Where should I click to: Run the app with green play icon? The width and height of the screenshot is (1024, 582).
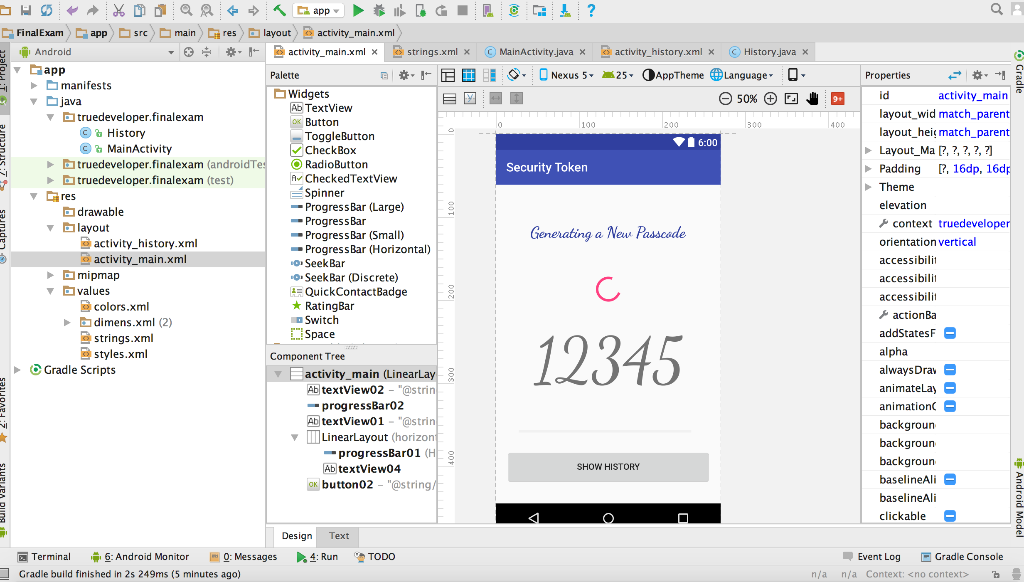point(358,10)
